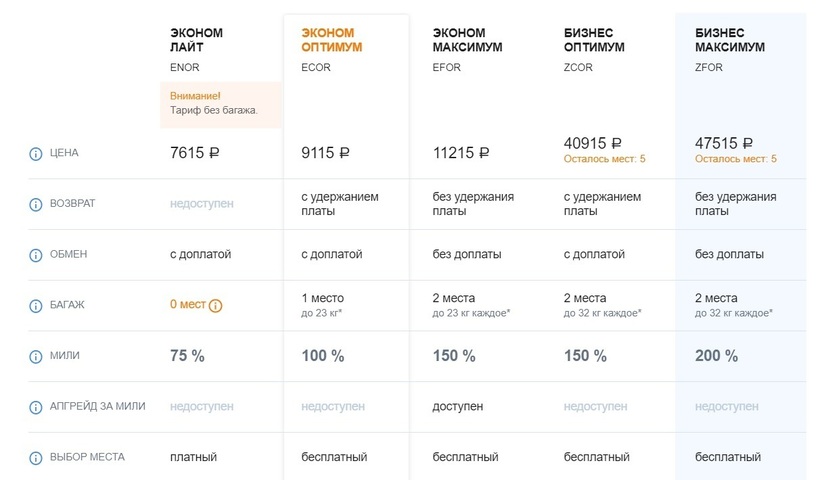Click the info icon next to ЦЕНА
The width and height of the screenshot is (820, 480).
[35, 154]
